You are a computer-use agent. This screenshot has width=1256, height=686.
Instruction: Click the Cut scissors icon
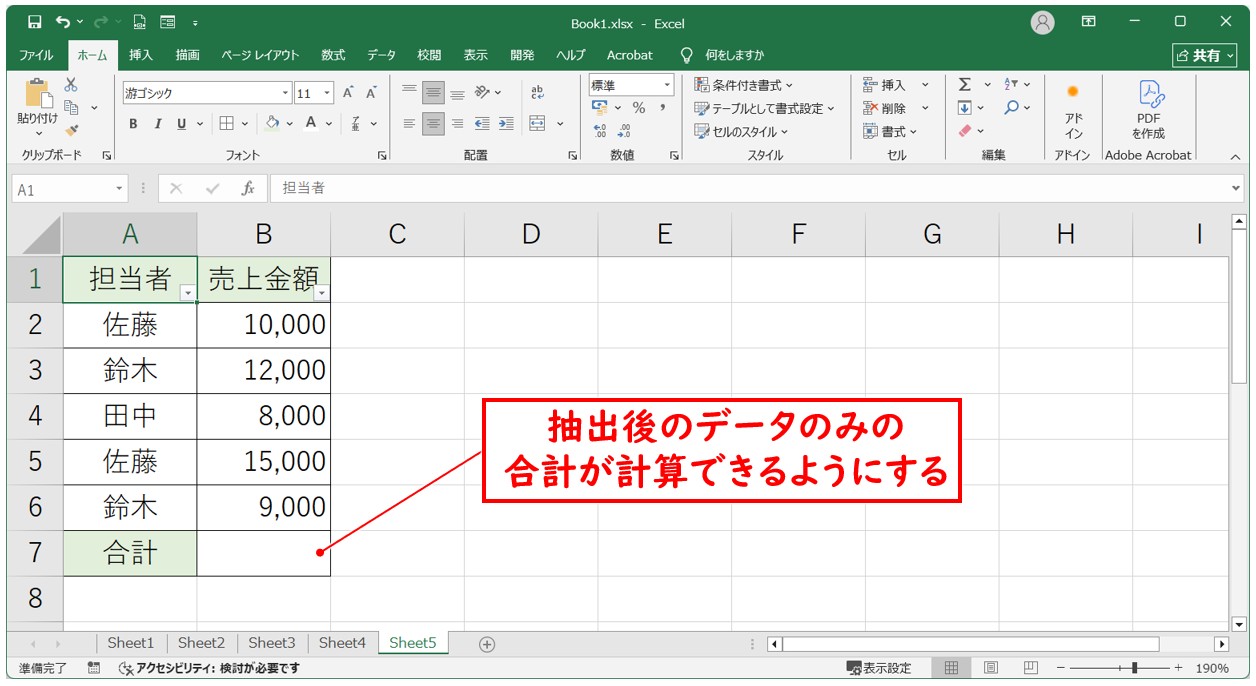click(x=71, y=85)
